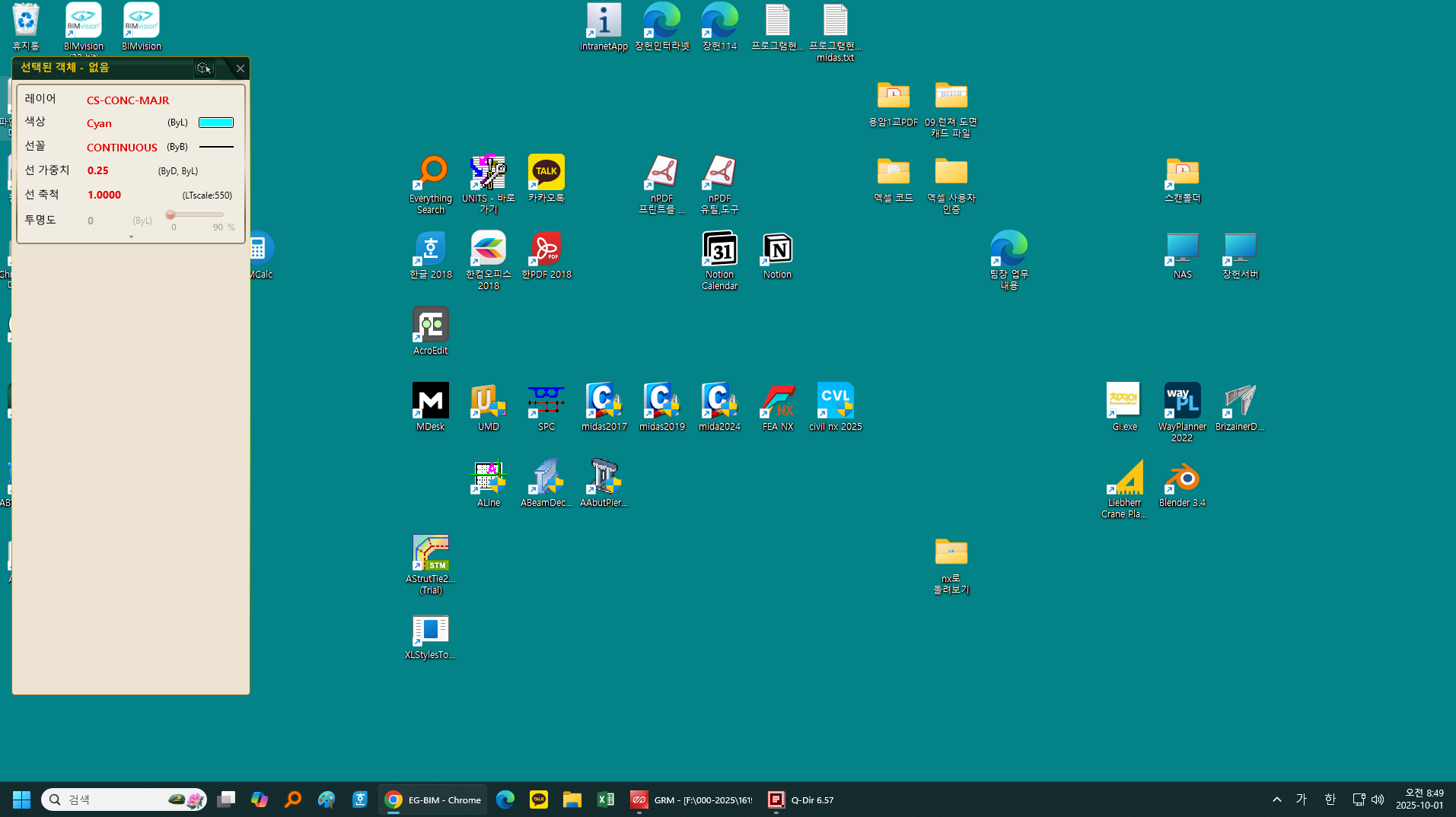Viewport: 1456px width, 817px height.
Task: Select the midas2017 shortcut
Action: coord(604,408)
